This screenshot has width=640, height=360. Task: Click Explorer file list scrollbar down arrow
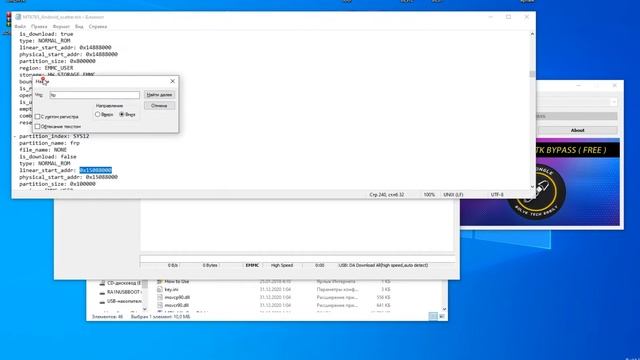click(x=444, y=309)
